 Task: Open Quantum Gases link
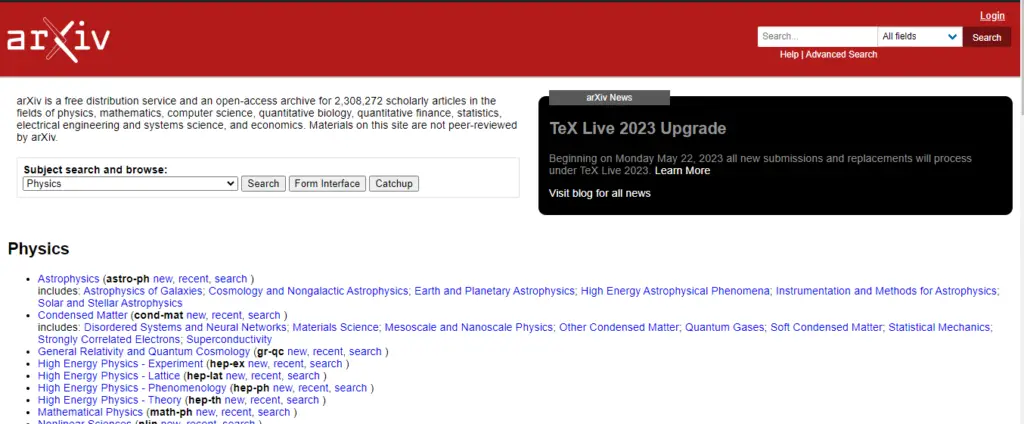[725, 327]
